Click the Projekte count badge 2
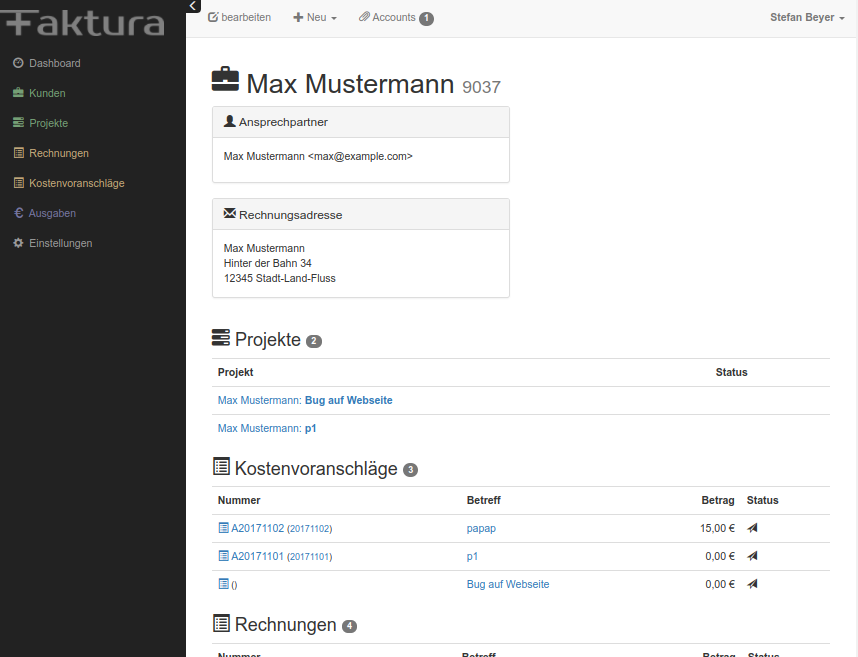This screenshot has width=858, height=657. tap(314, 341)
